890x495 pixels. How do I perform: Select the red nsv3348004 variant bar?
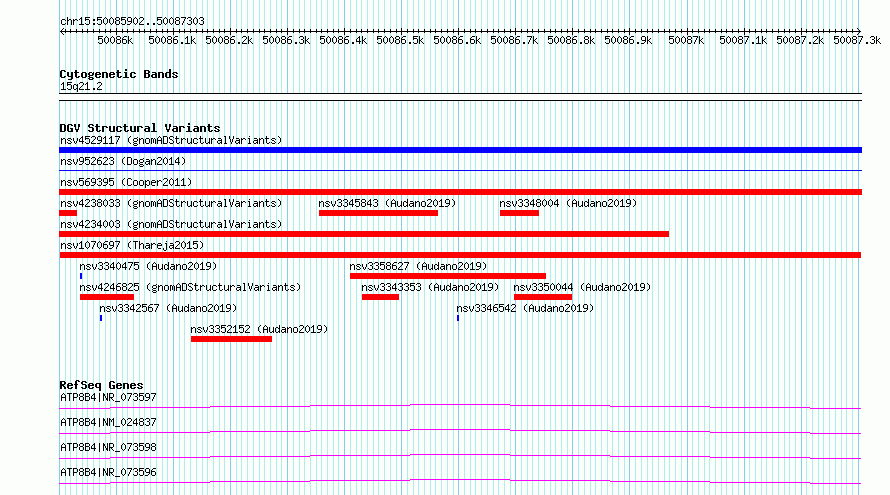[x=519, y=213]
